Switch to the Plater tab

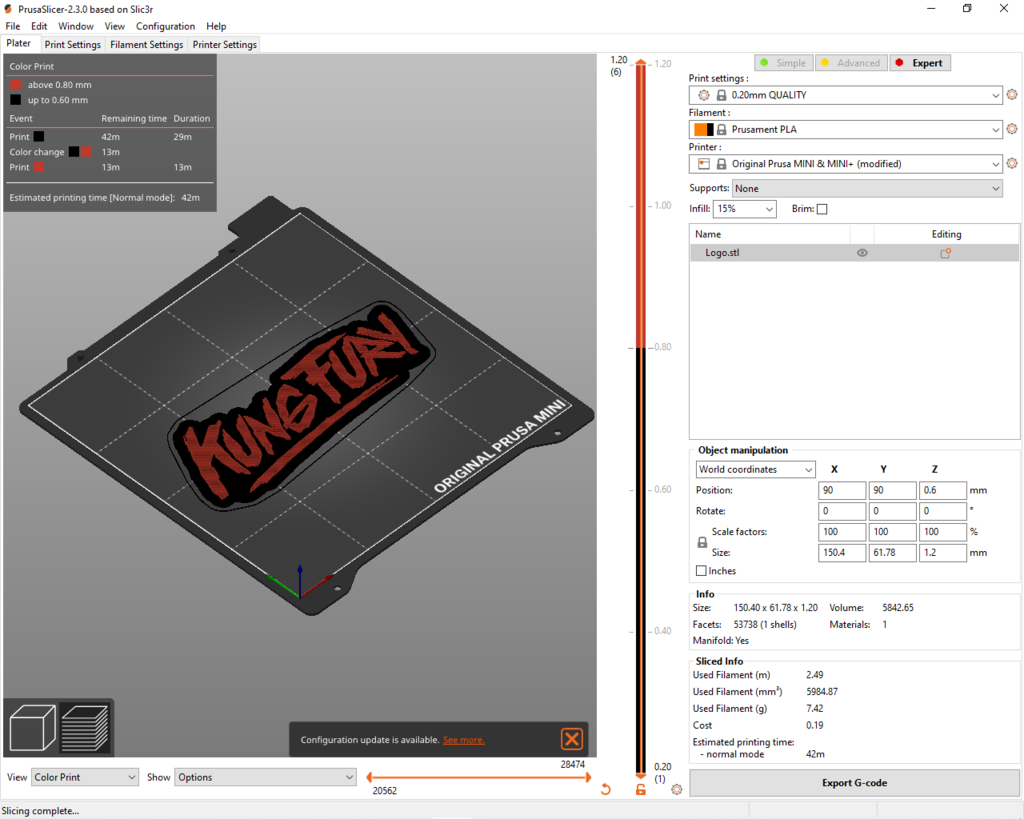tap(18, 43)
